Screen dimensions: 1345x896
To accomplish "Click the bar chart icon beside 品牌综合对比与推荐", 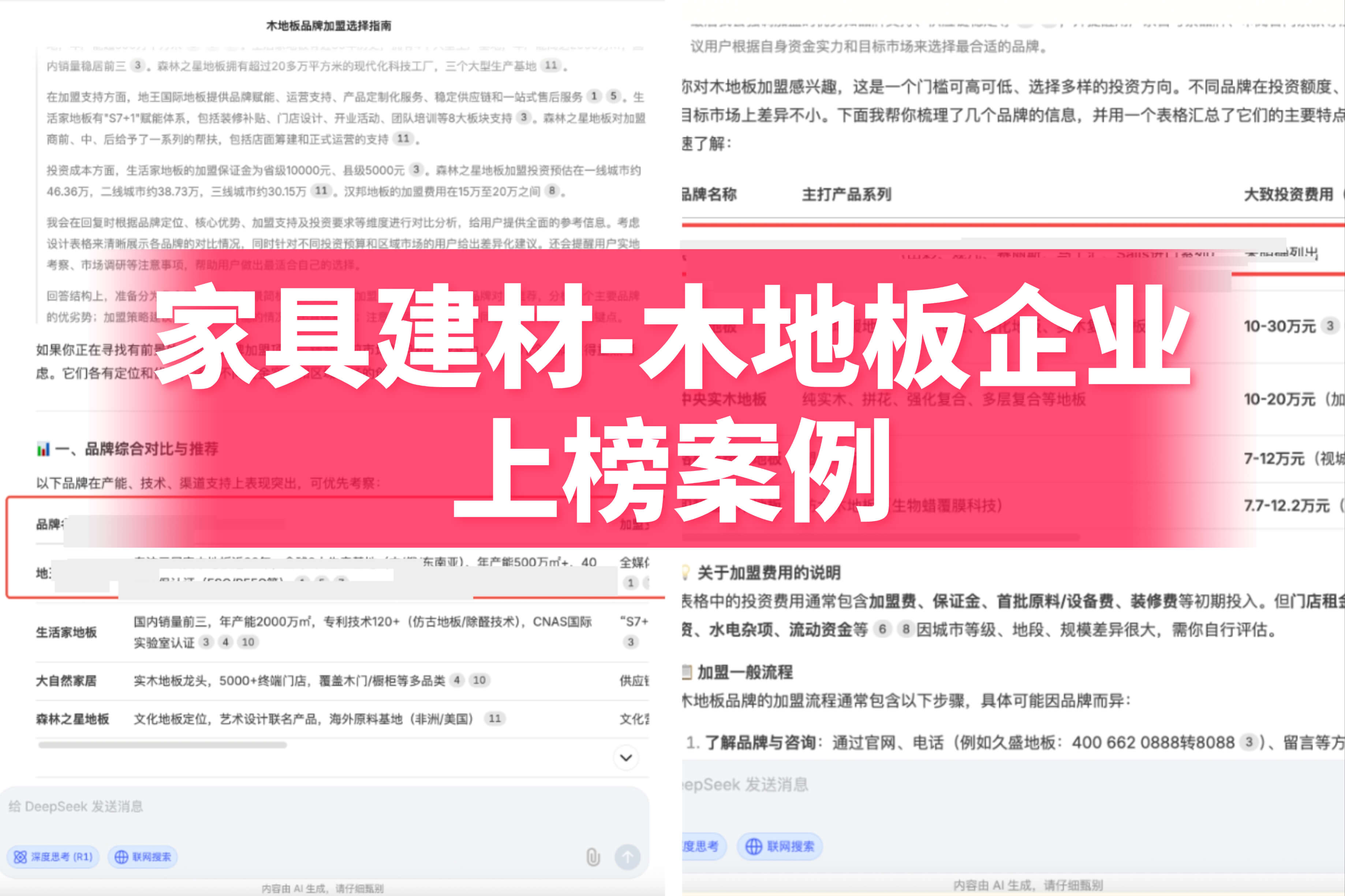I will point(44,449).
